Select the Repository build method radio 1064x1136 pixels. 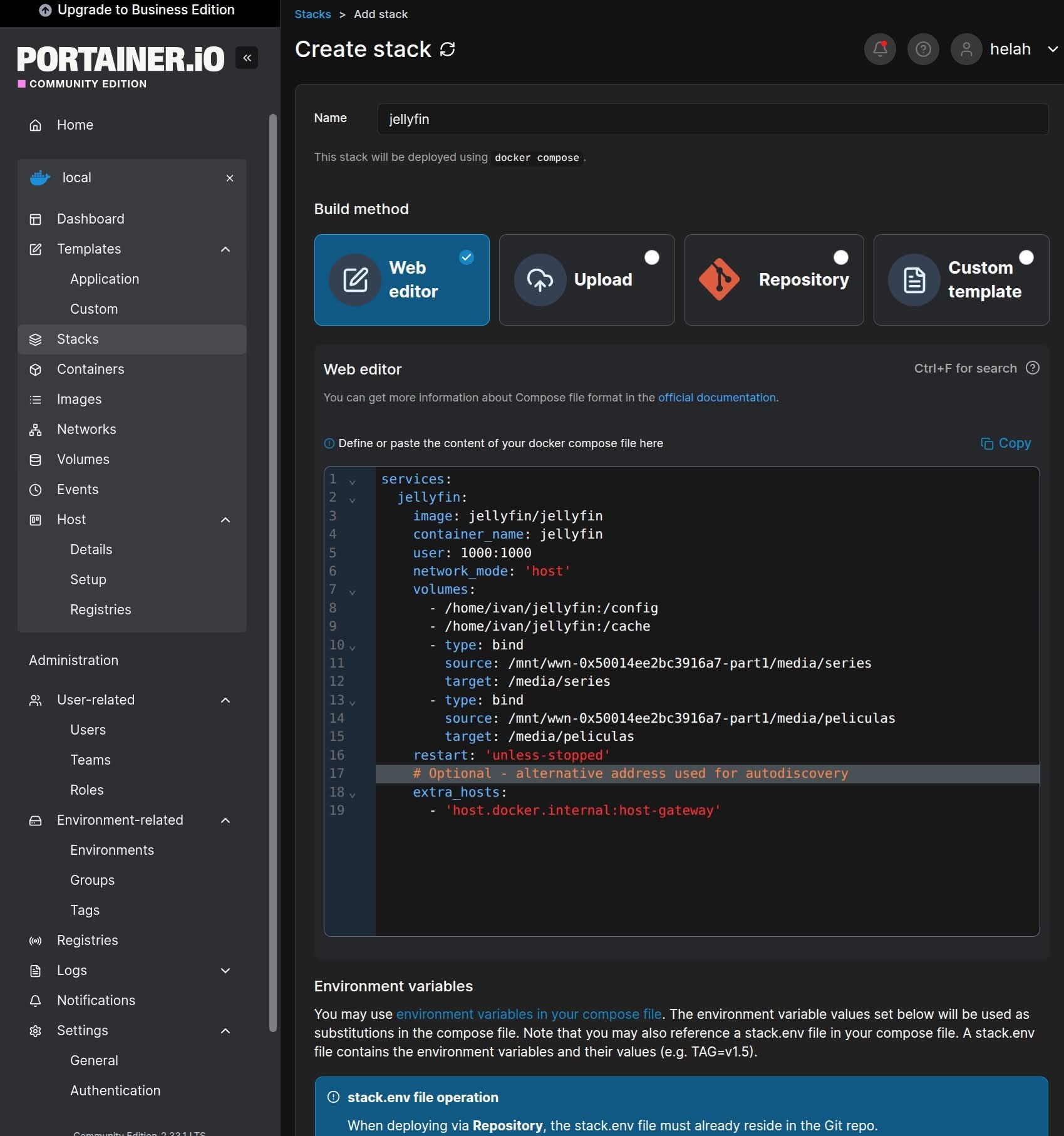coord(841,257)
